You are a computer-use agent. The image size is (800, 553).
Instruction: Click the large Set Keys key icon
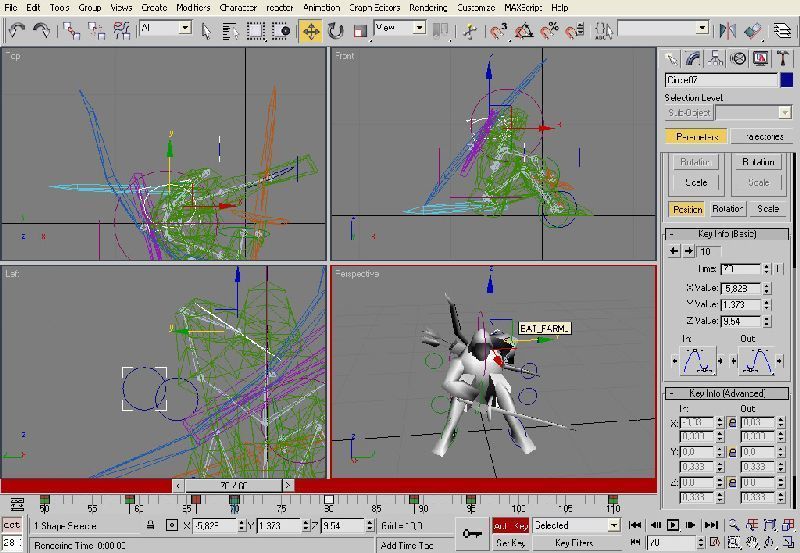tap(472, 534)
